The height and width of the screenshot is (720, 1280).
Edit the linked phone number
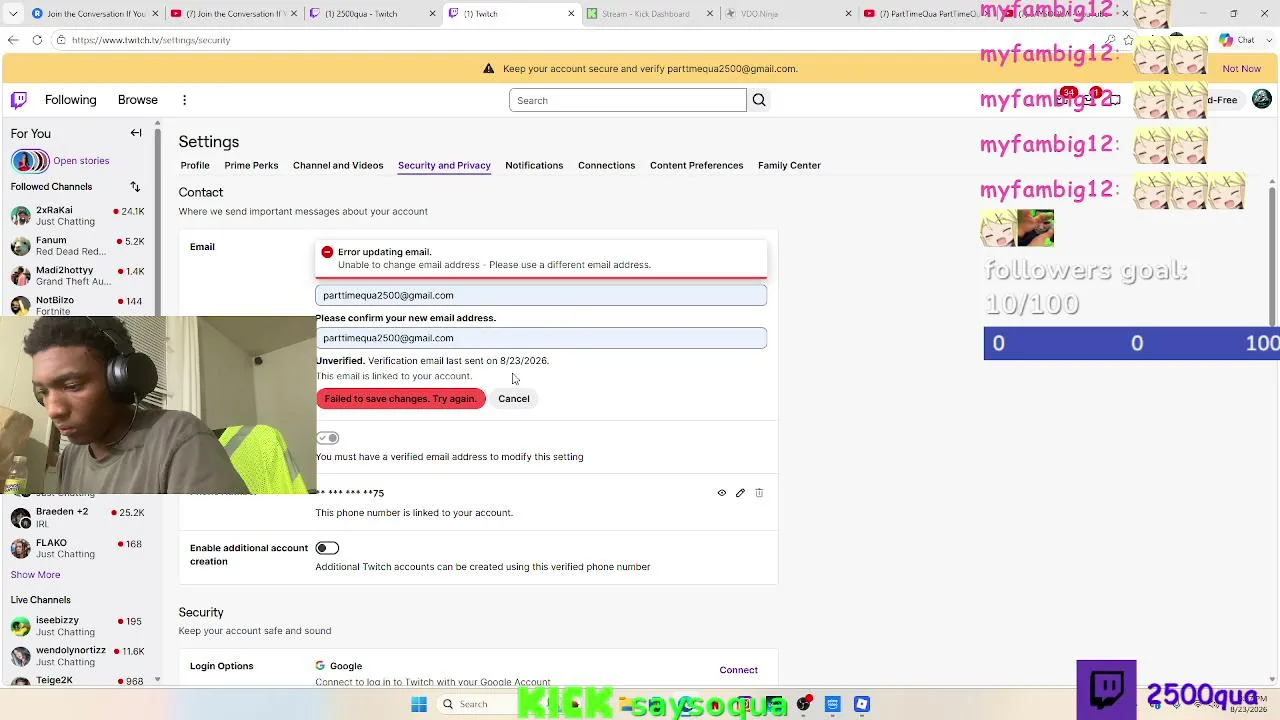[740, 493]
